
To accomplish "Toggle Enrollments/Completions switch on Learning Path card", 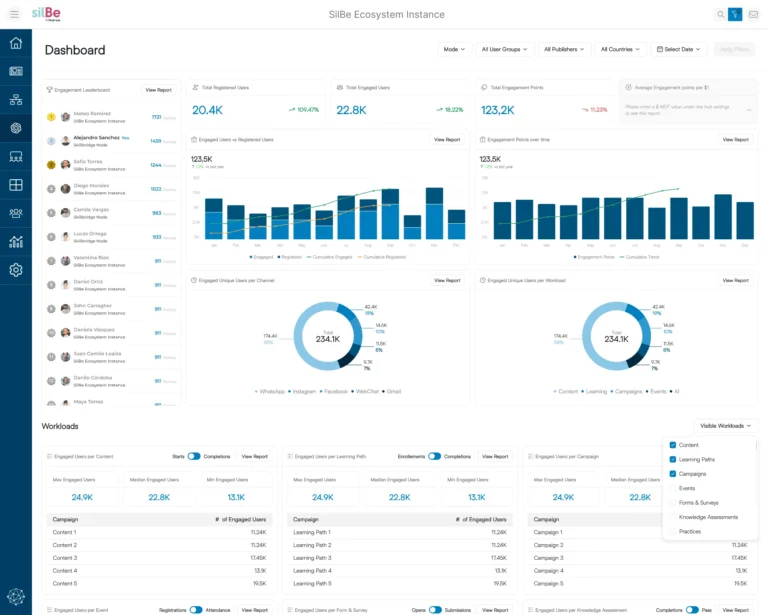I will [x=434, y=456].
